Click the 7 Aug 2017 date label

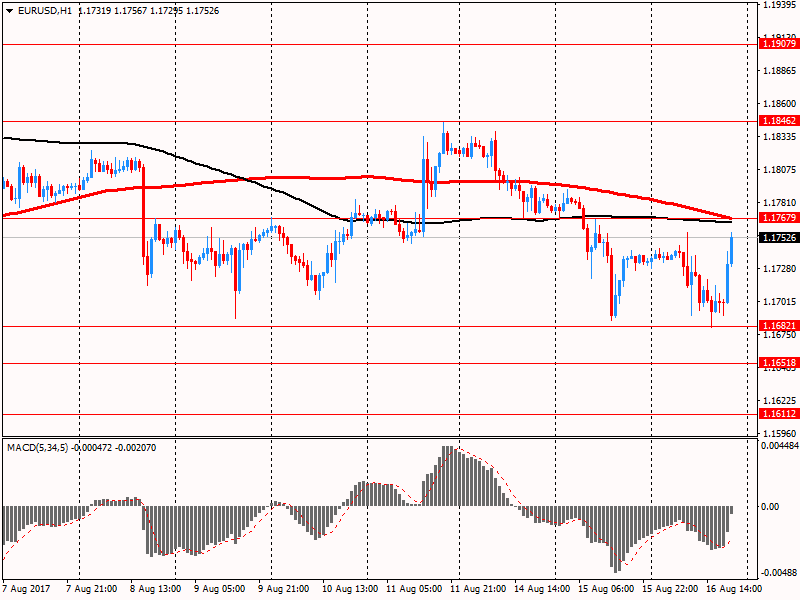[x=27, y=589]
